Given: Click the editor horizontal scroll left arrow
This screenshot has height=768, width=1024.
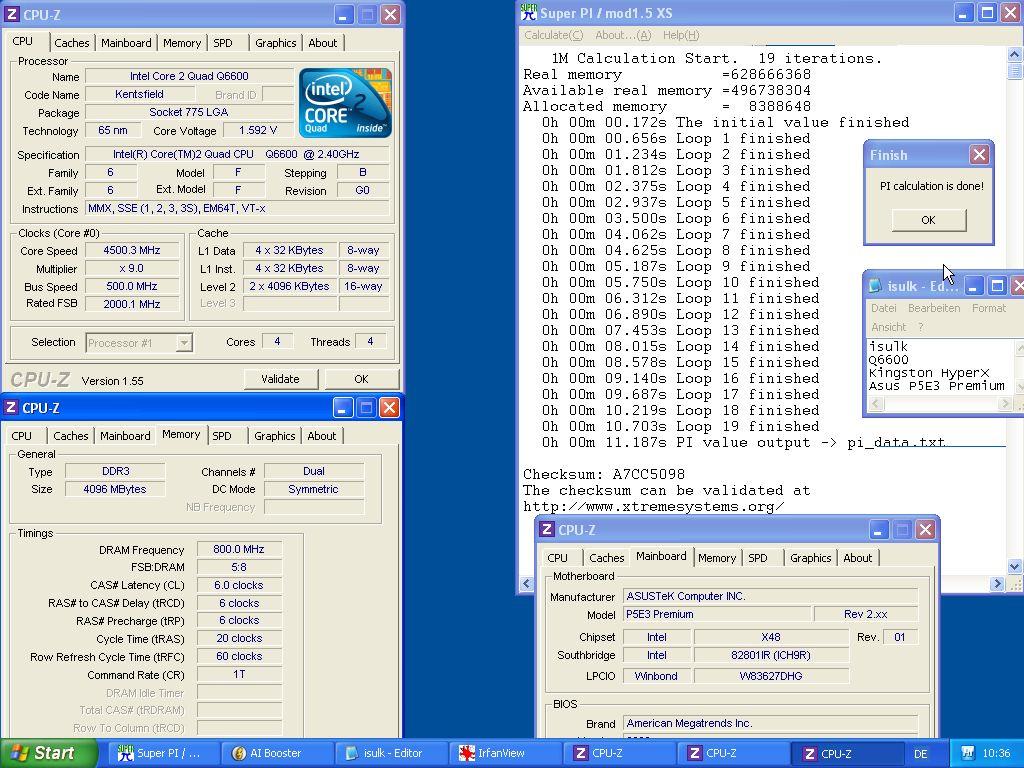Looking at the screenshot, I should 876,404.
